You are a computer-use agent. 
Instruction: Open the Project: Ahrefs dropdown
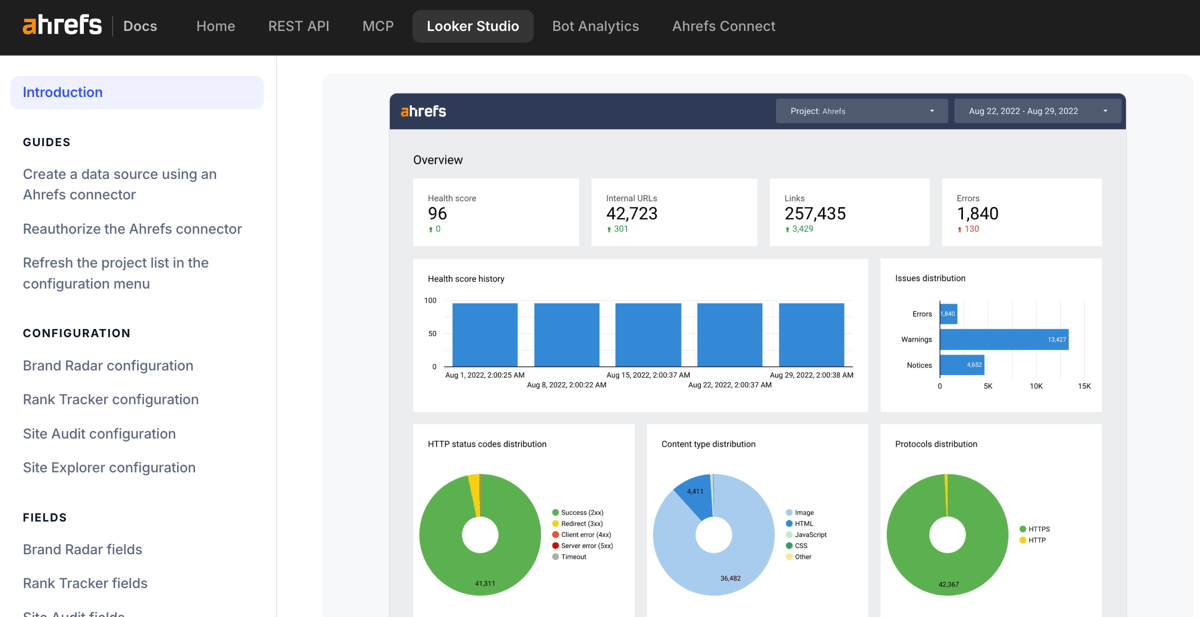861,111
